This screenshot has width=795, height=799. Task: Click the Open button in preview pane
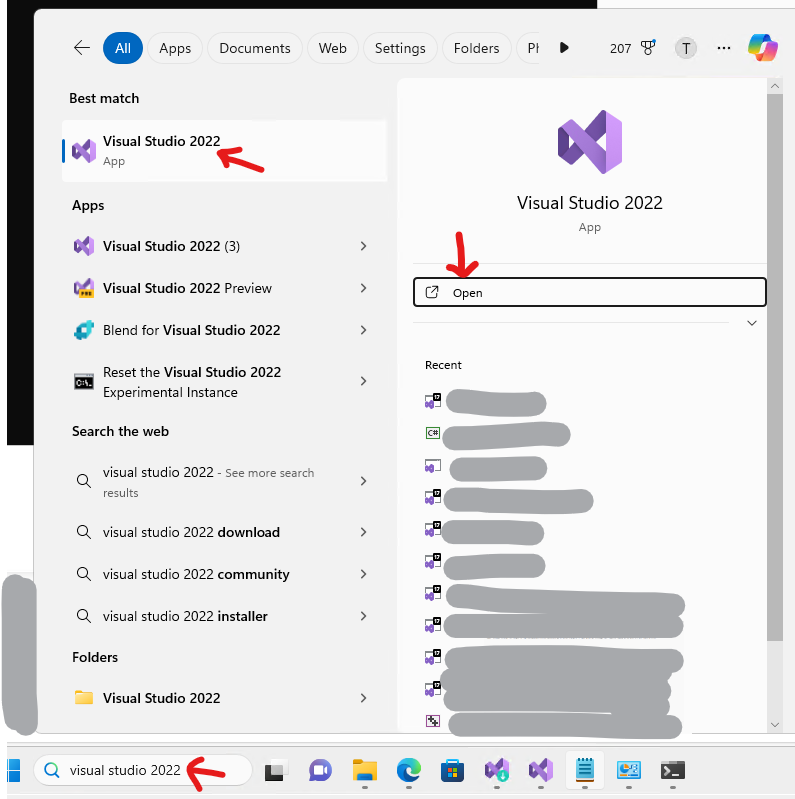(590, 292)
